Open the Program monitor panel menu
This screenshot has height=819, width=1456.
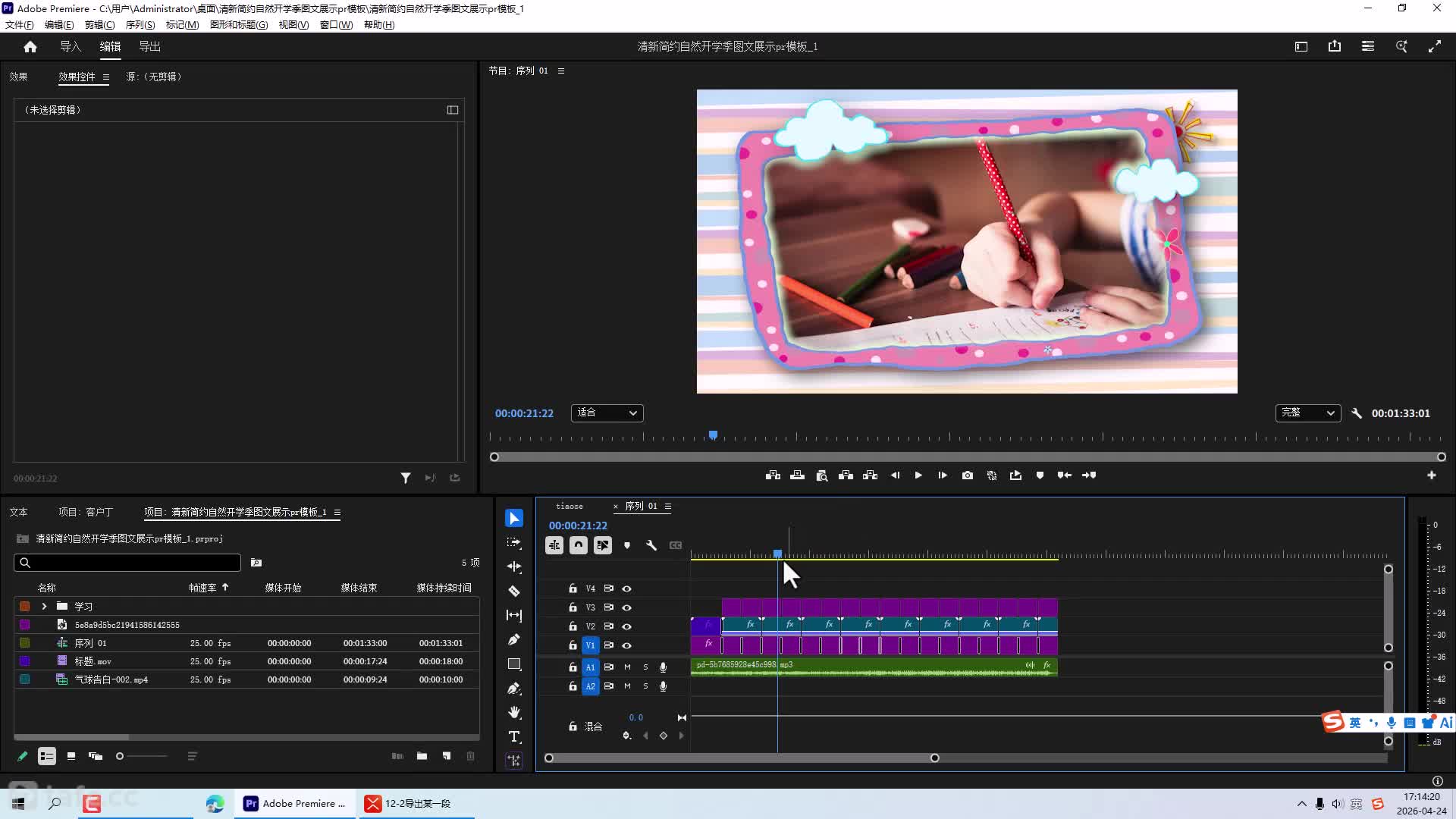[561, 71]
